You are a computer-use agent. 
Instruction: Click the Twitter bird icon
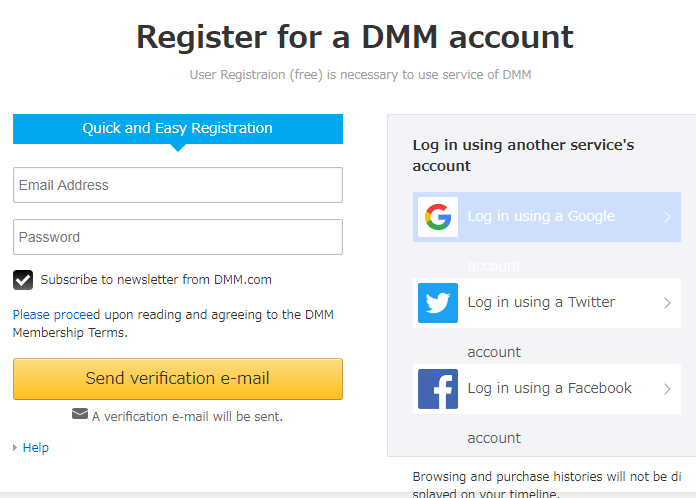pyautogui.click(x=437, y=303)
